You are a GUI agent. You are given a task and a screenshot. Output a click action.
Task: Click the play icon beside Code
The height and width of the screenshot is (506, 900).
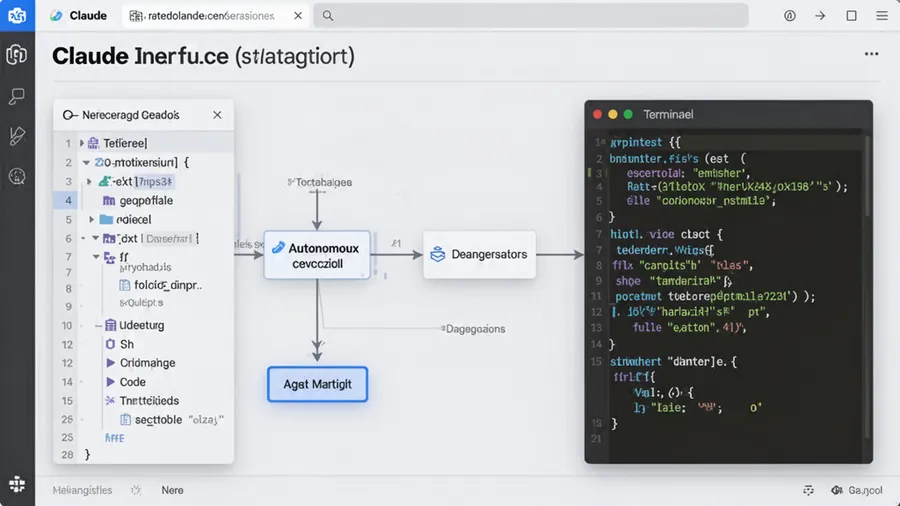110,382
